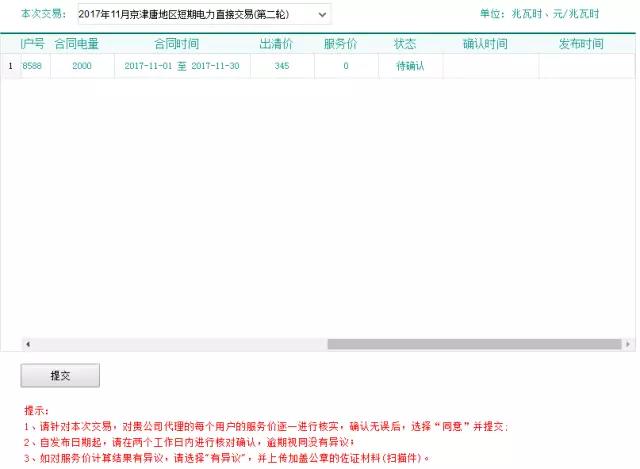Image resolution: width=640 pixels, height=469 pixels.
Task: Open the 本次交易 transaction dropdown
Action: point(203,15)
